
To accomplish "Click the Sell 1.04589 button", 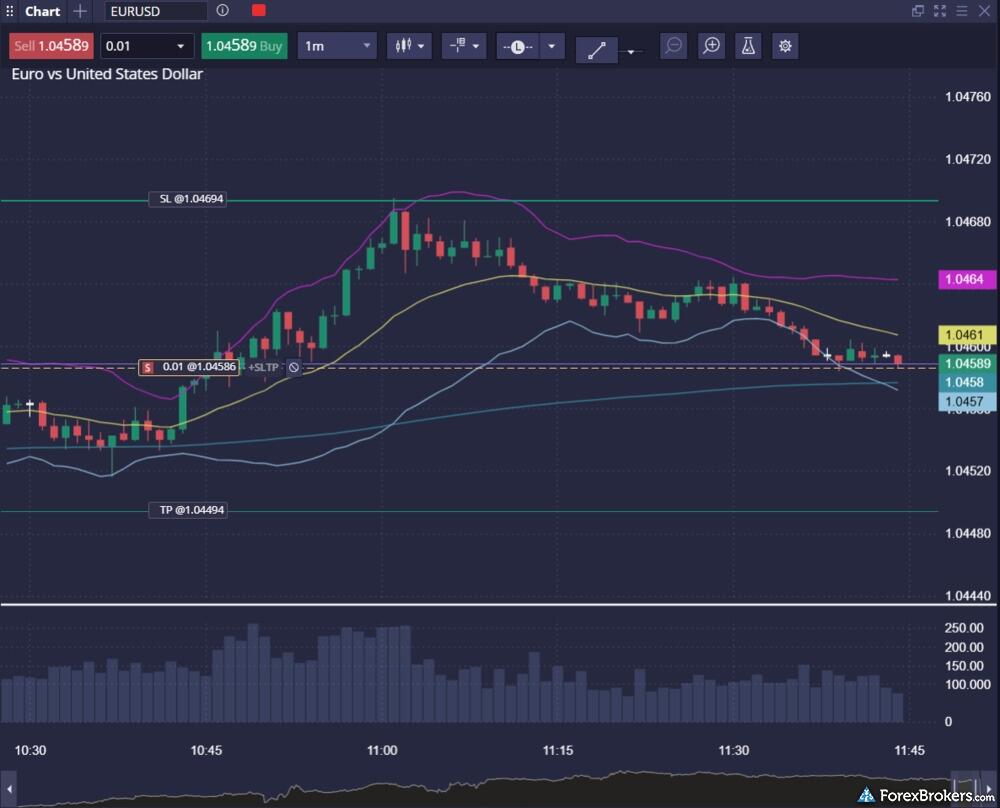I will pyautogui.click(x=50, y=46).
